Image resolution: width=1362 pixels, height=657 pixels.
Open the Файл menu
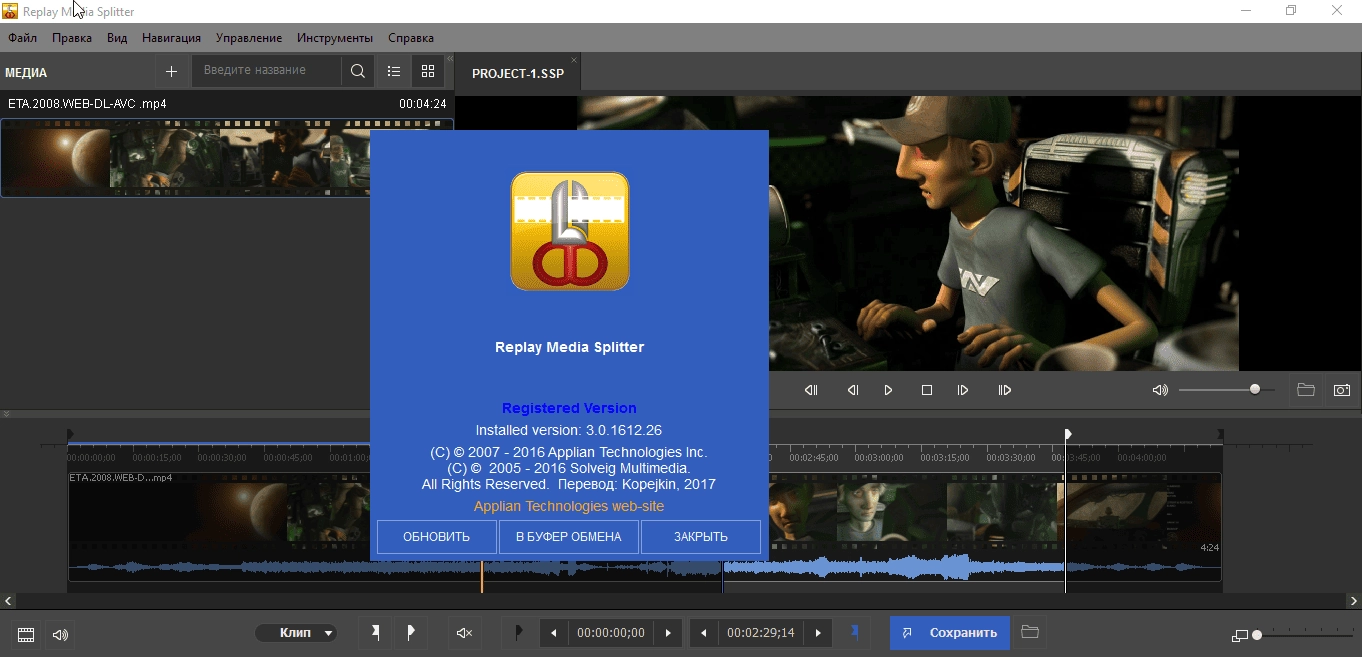pos(22,38)
